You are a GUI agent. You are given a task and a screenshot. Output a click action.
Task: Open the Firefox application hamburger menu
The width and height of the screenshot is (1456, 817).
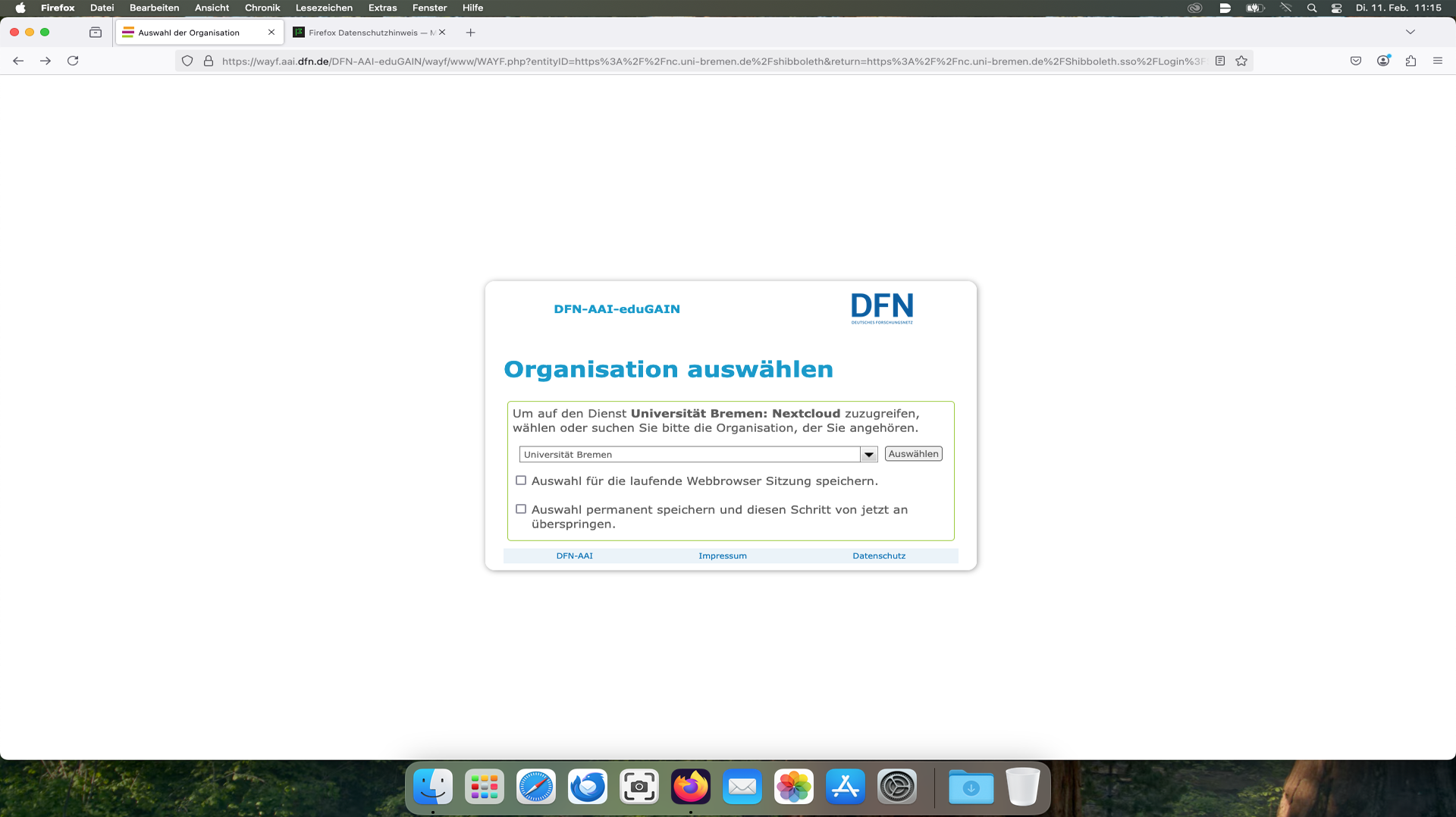(x=1438, y=61)
